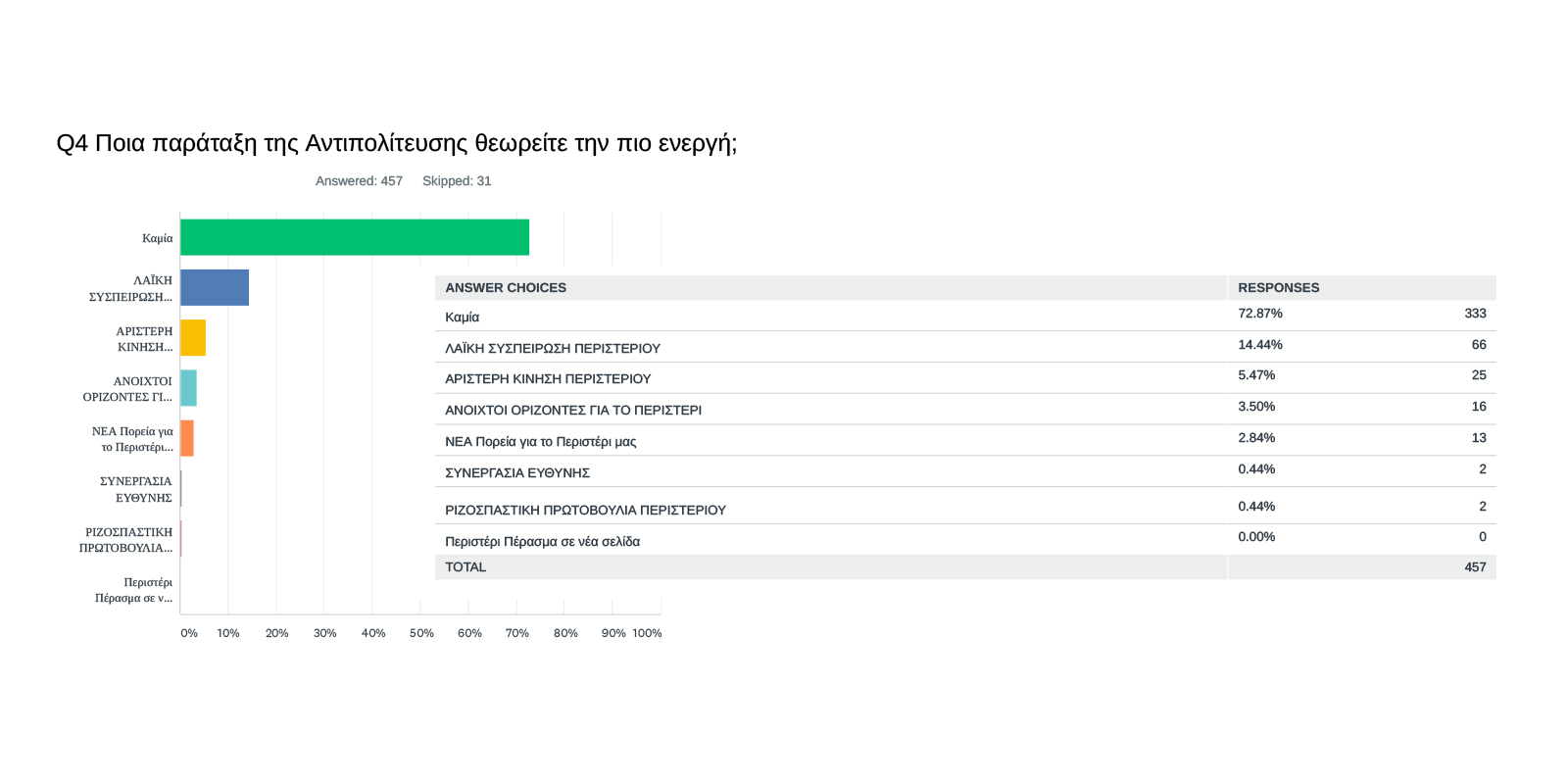Click the green Καμία bar in chart
The image size is (1568, 784).
click(354, 237)
